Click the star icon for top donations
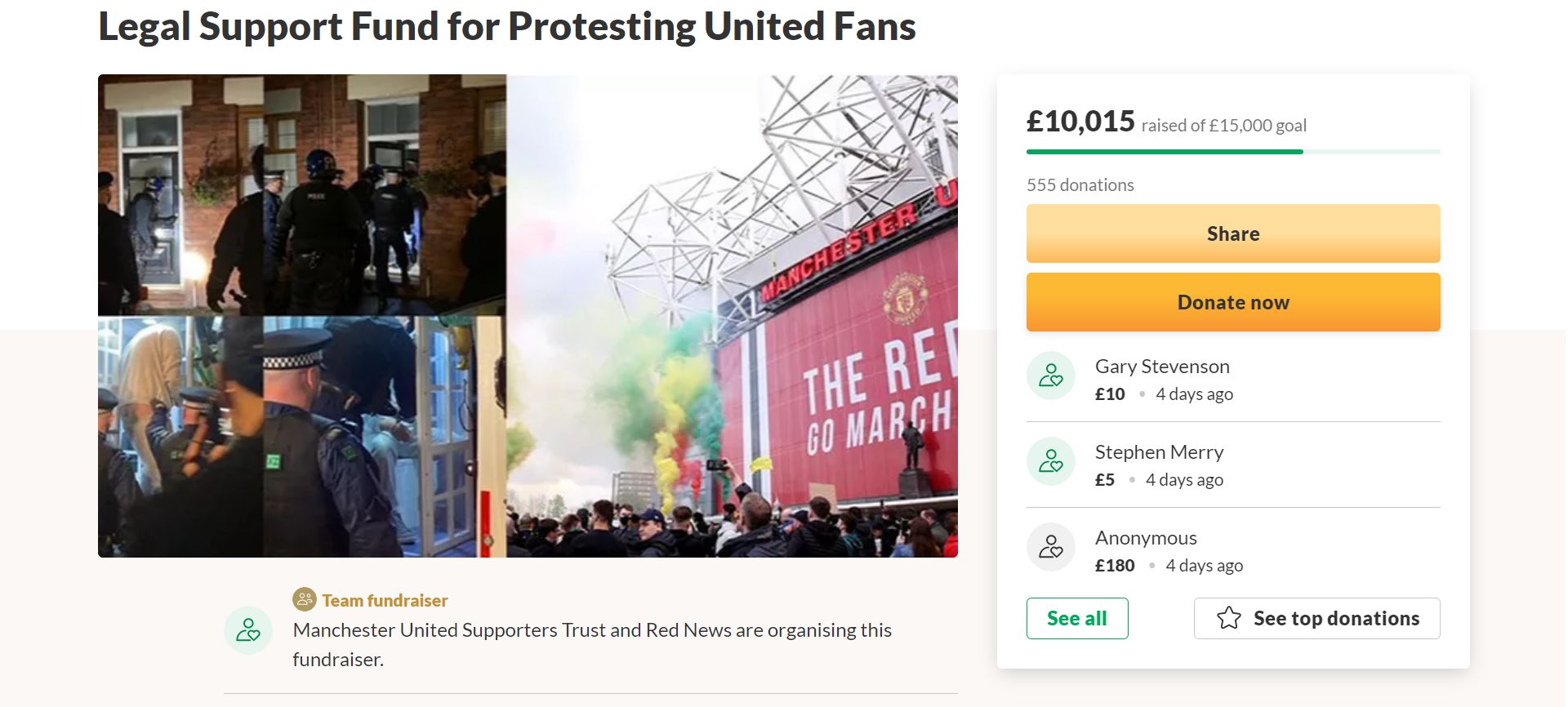Viewport: 1568px width, 707px height. [x=1228, y=618]
